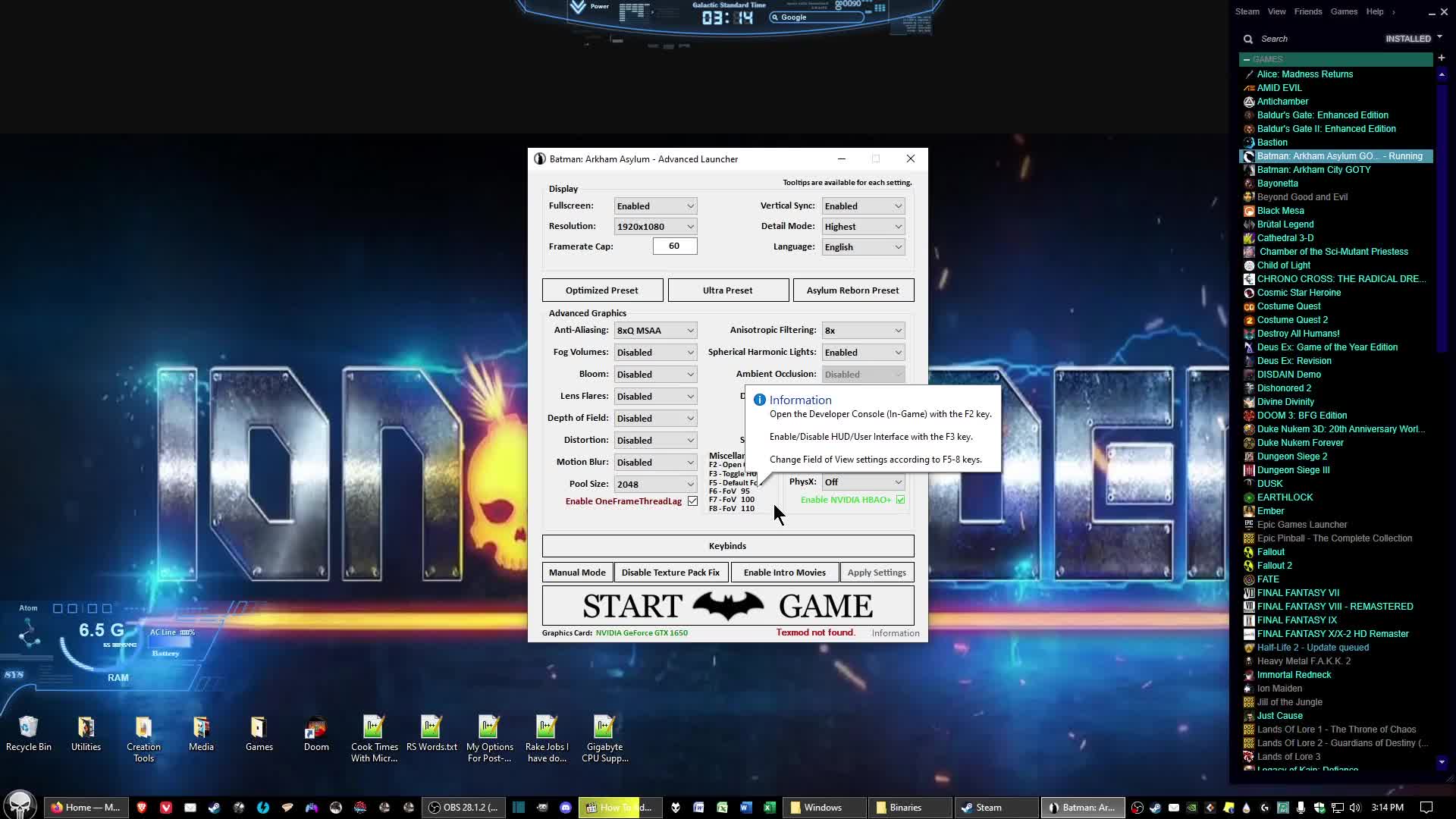The image size is (1456, 819).
Task: Select Batman: Arkham City GOTY in the Steam library
Action: (1313, 170)
